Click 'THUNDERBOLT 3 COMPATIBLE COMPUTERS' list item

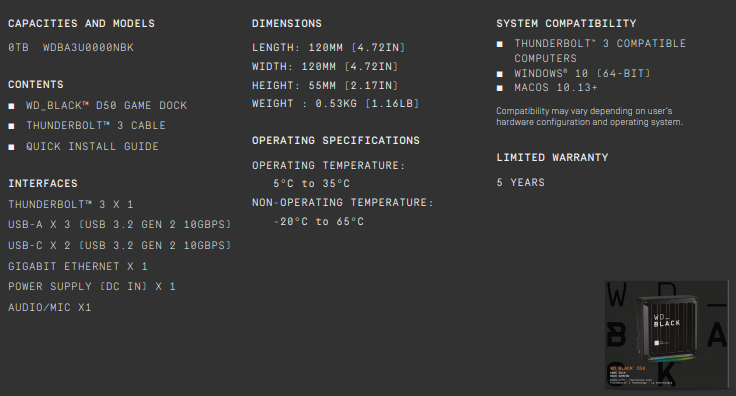tap(600, 51)
